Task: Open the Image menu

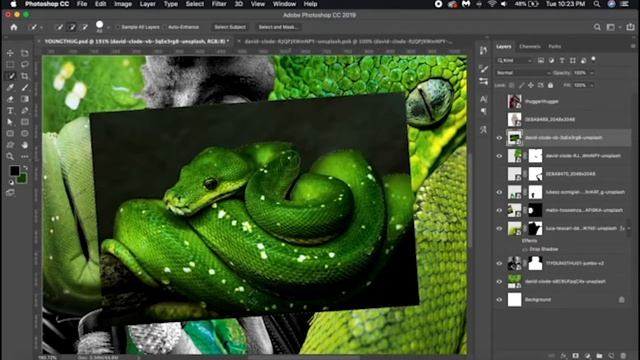Action: (123, 4)
